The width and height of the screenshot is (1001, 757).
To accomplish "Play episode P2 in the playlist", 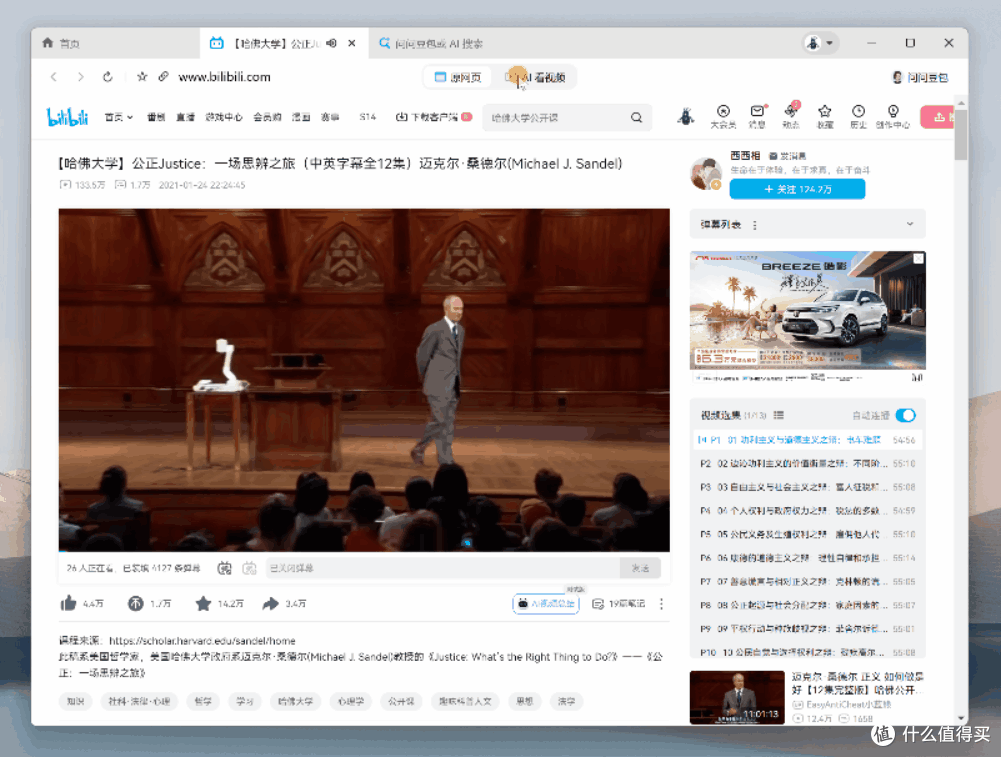I will click(x=808, y=463).
